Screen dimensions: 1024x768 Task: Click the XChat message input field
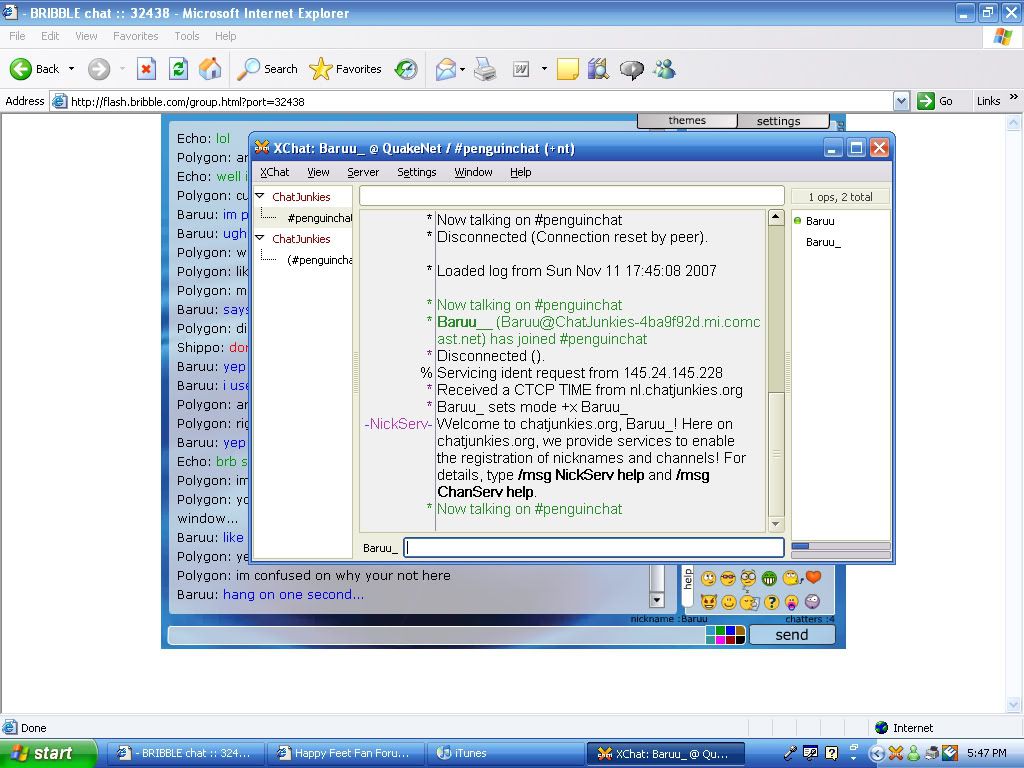(x=594, y=548)
